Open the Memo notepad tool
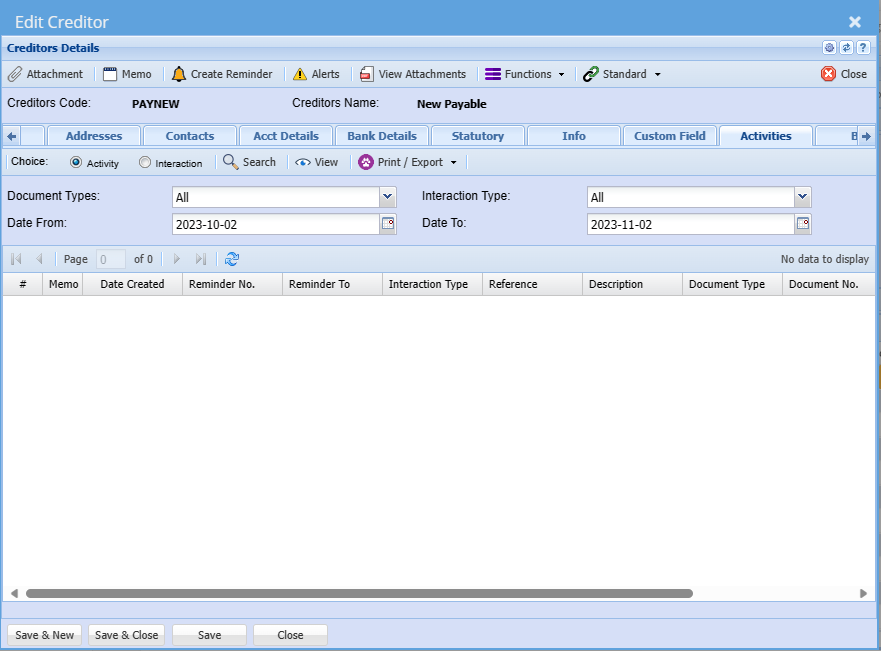The width and height of the screenshot is (881, 651). 110,74
